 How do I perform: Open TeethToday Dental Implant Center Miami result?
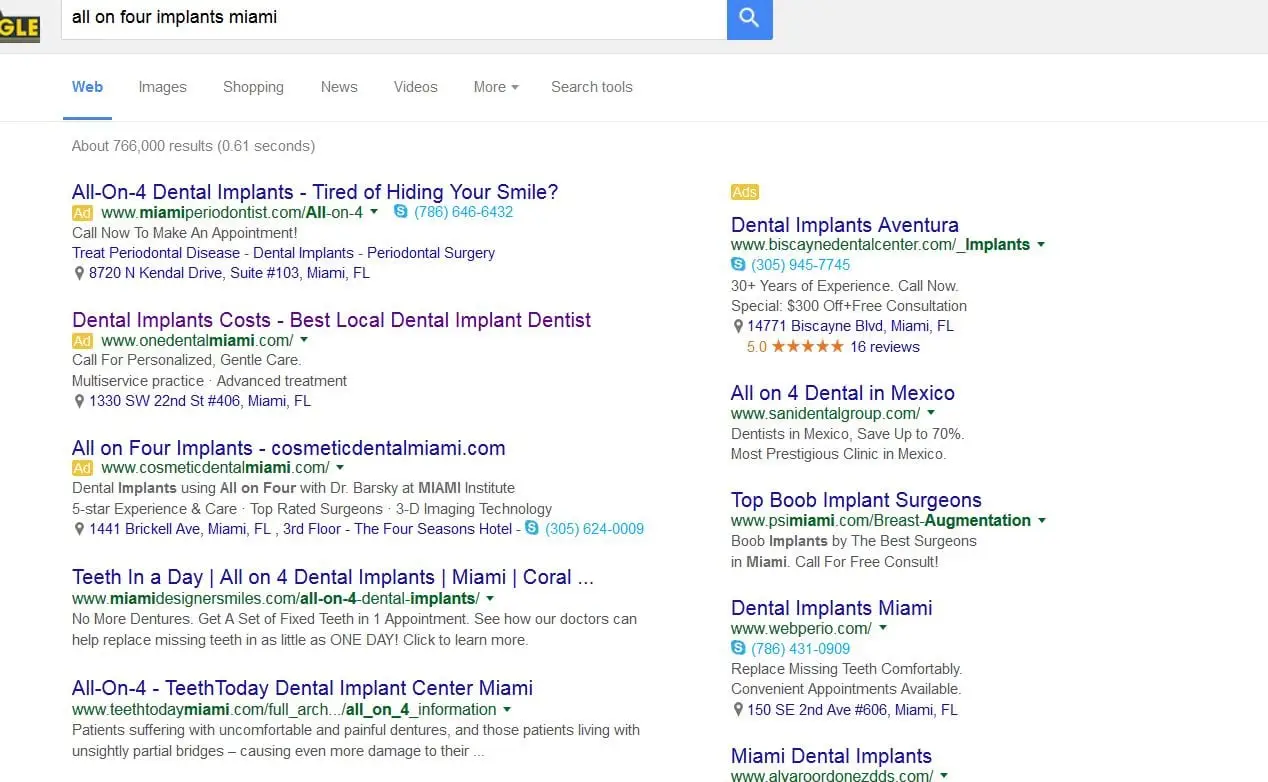pos(302,688)
